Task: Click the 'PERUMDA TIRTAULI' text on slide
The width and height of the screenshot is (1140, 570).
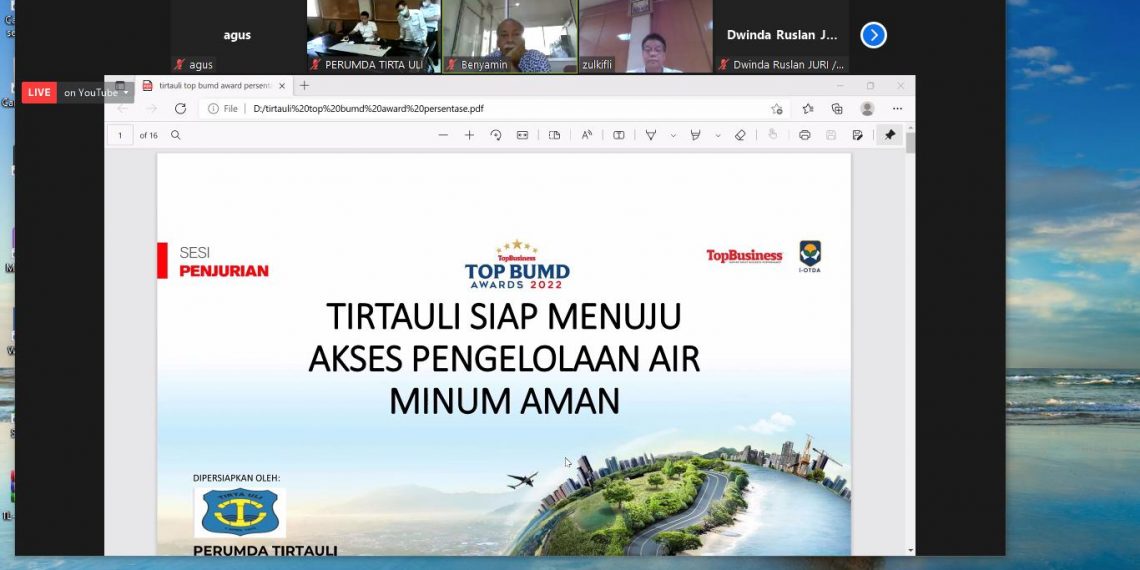Action: (x=265, y=550)
